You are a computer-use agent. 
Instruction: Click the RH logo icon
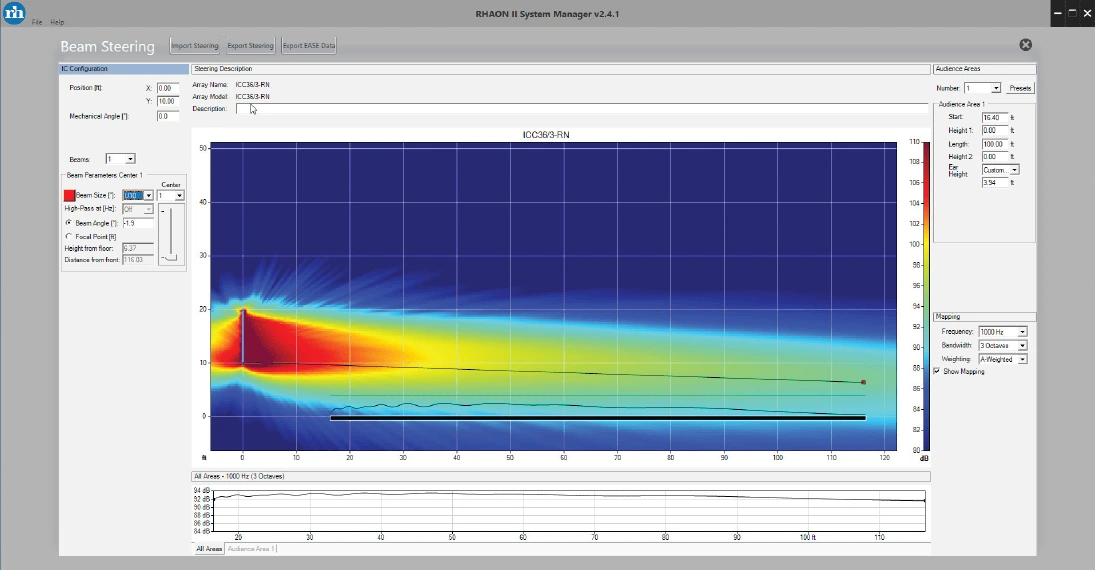click(x=14, y=13)
